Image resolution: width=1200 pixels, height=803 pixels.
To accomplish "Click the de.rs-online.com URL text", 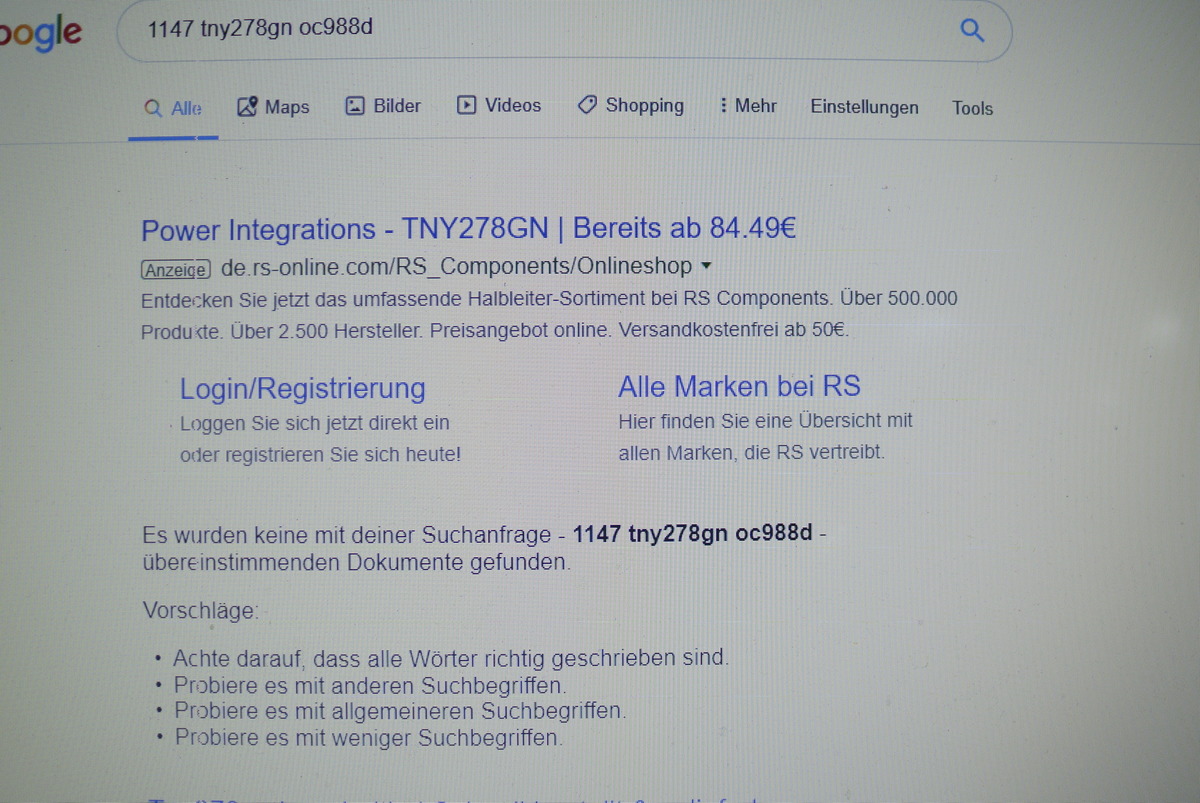I will pos(457,267).
